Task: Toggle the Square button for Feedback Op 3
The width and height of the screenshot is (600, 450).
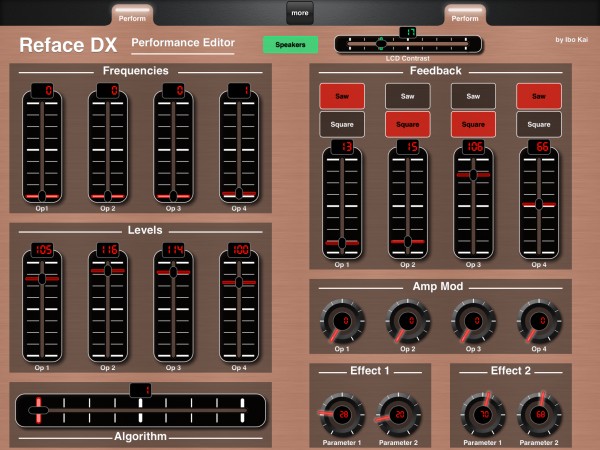Action: [x=473, y=124]
